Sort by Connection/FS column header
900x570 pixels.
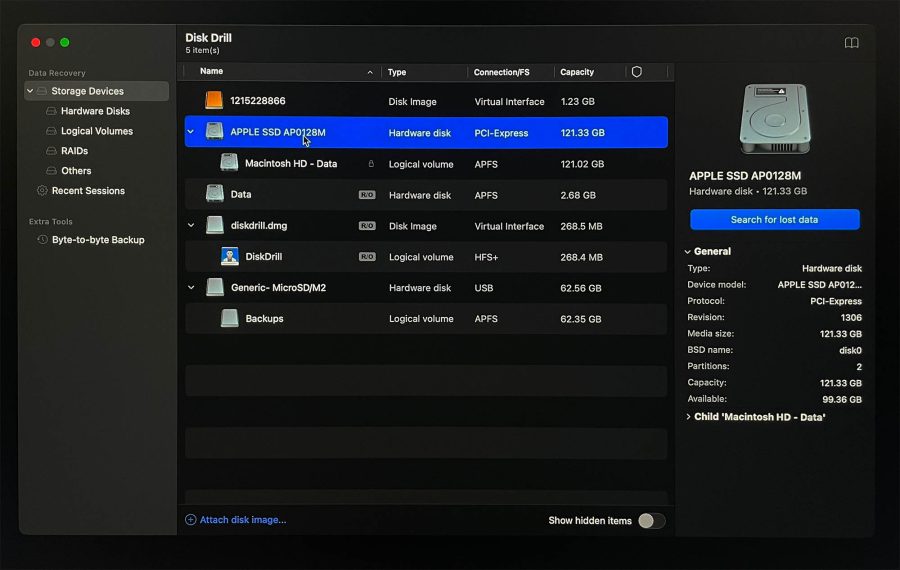tap(502, 72)
